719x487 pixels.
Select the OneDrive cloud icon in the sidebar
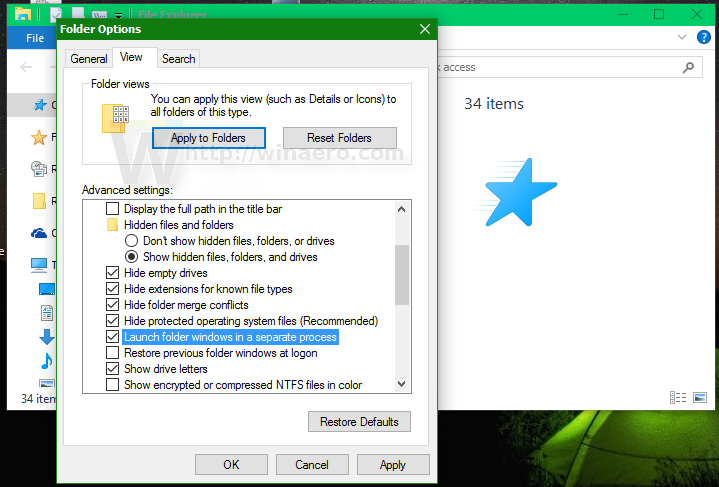[x=39, y=233]
